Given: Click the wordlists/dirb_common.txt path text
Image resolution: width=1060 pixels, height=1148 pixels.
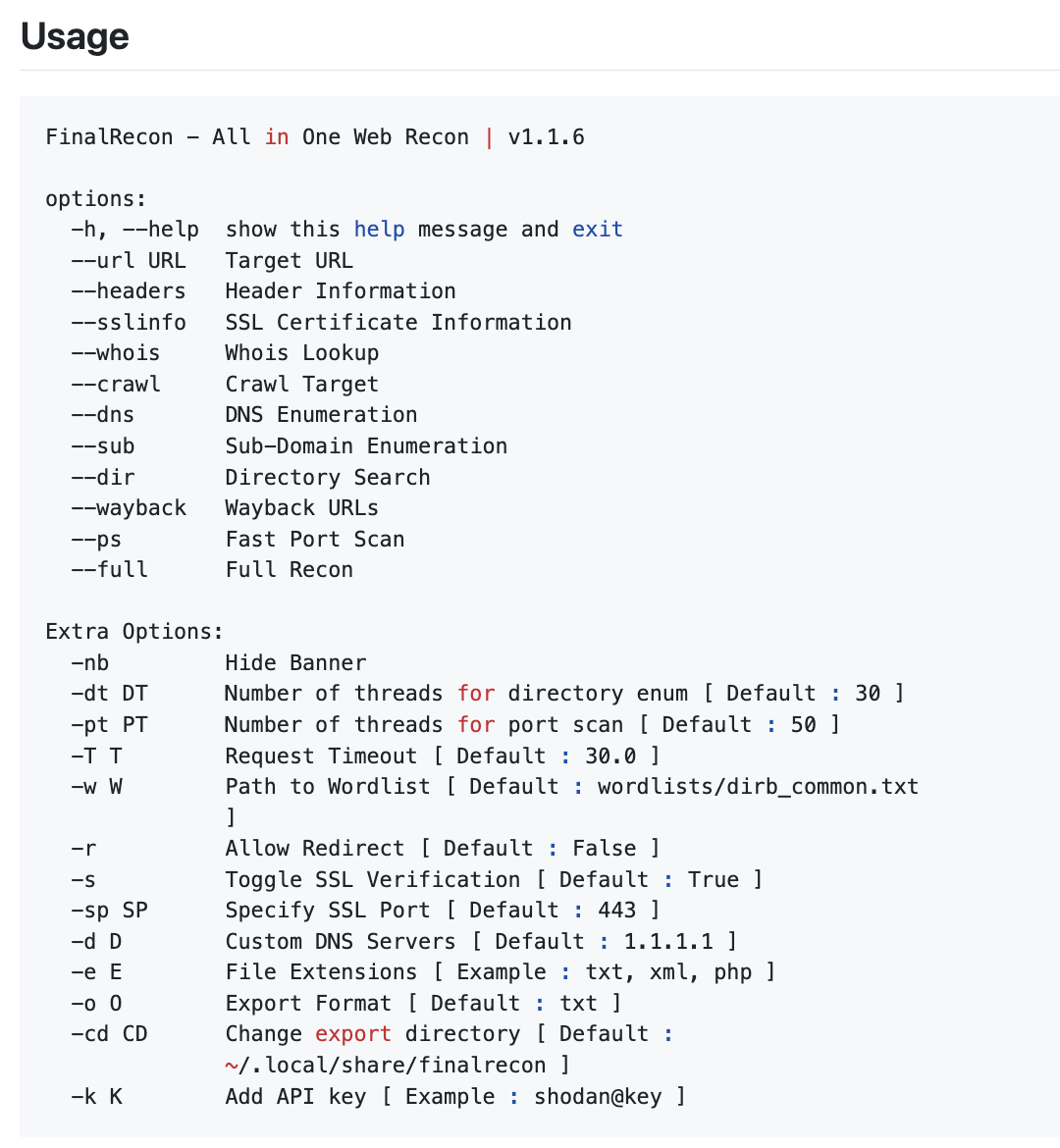Looking at the screenshot, I should 758,786.
